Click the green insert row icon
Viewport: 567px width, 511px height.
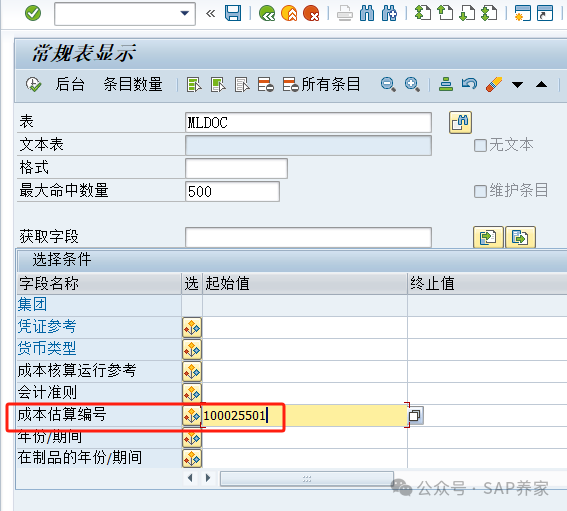coord(446,84)
